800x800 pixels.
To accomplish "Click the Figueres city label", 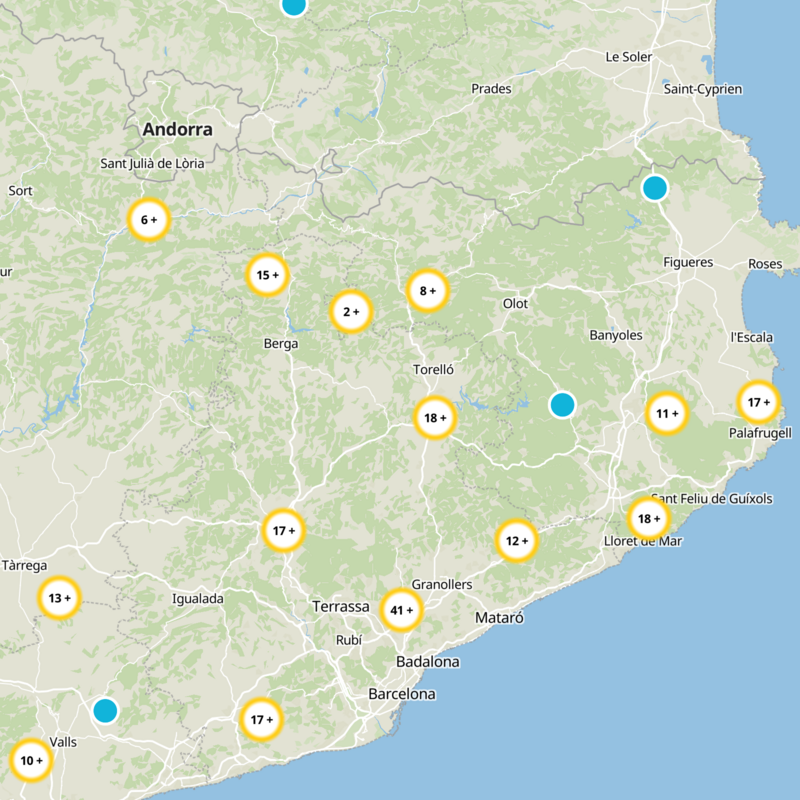I will point(688,262).
